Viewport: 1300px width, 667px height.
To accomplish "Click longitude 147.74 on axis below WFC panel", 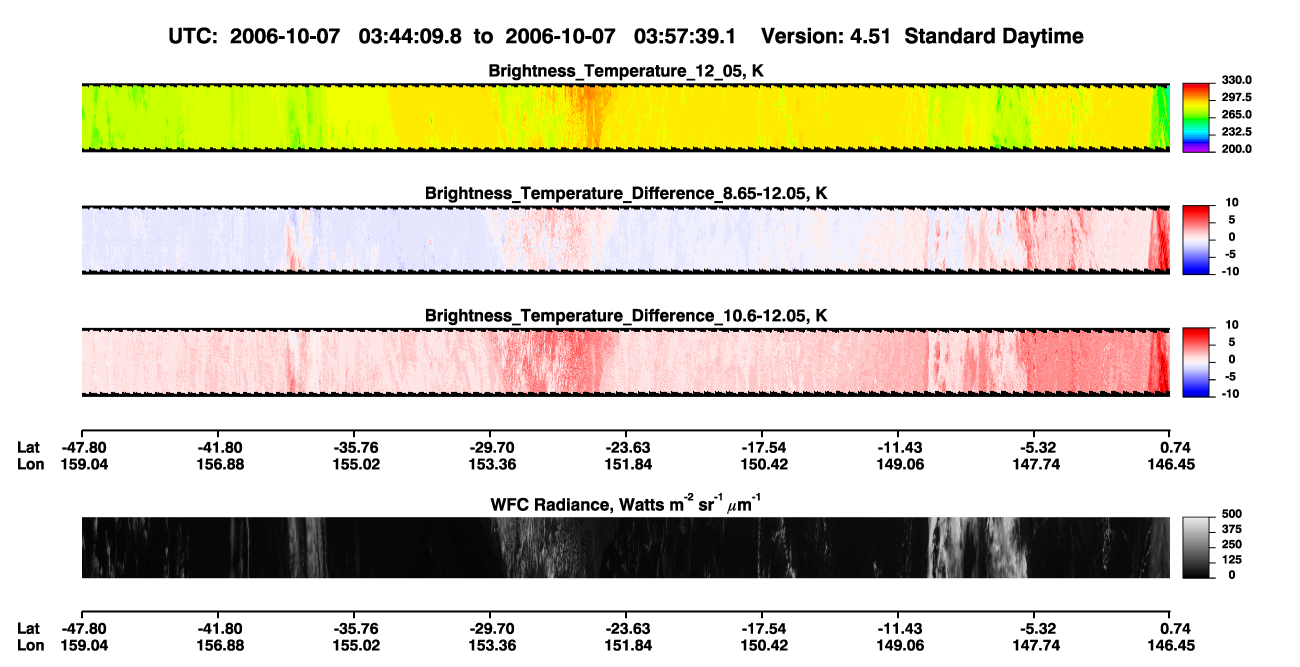I will 1034,648.
